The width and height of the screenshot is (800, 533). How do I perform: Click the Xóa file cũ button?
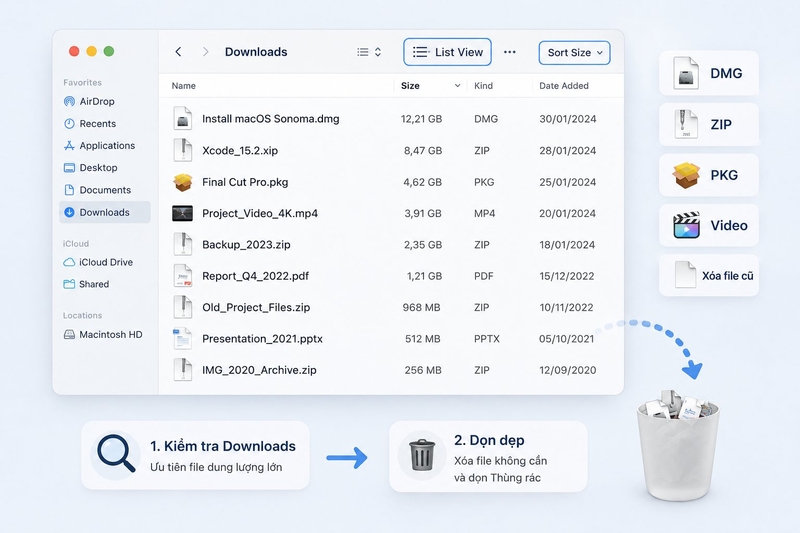709,275
